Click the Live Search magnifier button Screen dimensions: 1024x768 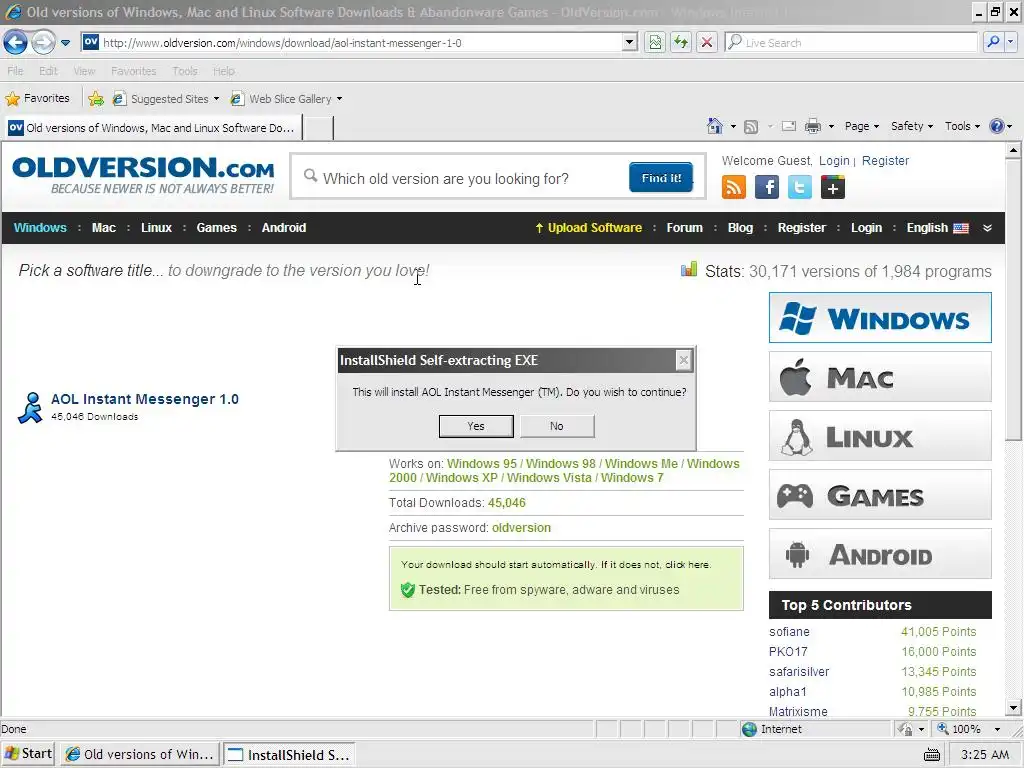(993, 42)
